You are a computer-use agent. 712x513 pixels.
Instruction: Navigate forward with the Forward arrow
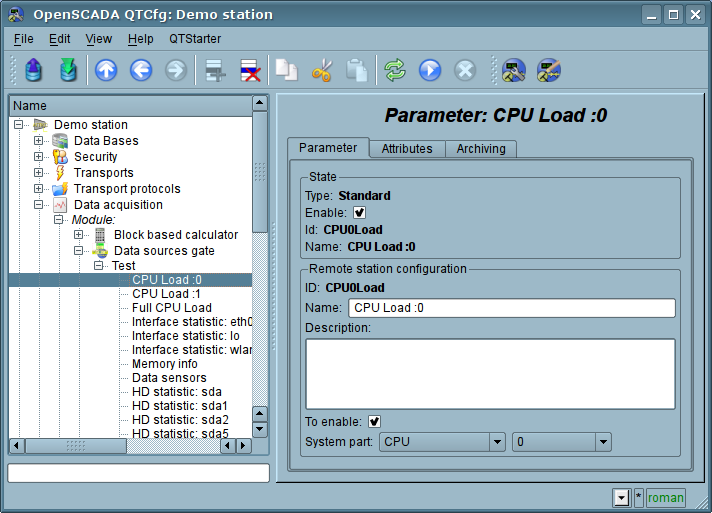pyautogui.click(x=176, y=70)
